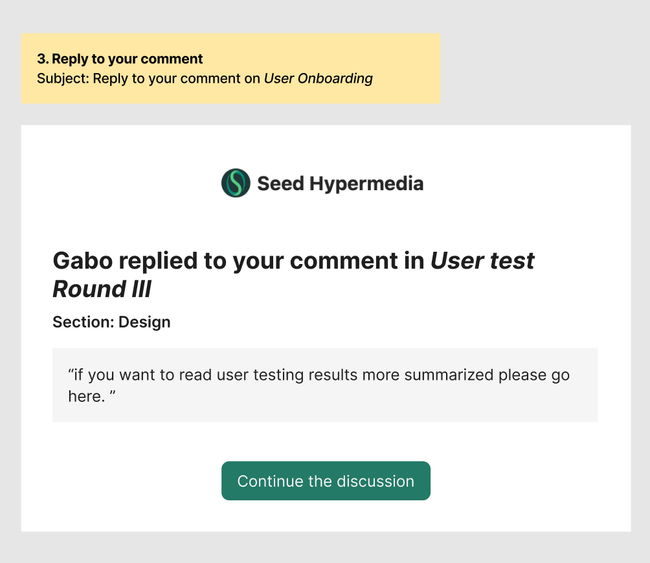This screenshot has width=650, height=563.
Task: Click the Seed Hypermedia circular logo icon
Action: 235,183
